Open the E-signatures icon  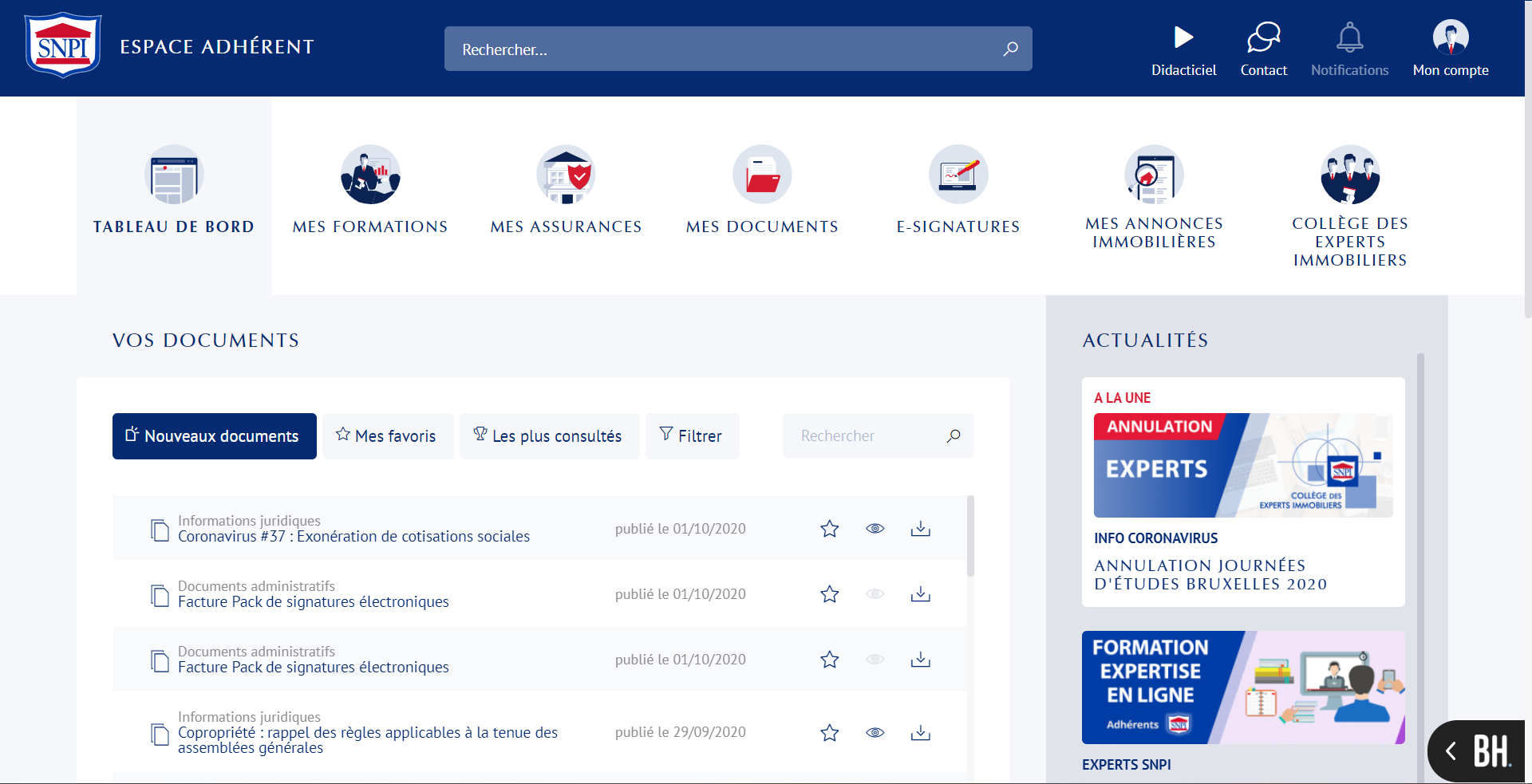click(x=958, y=175)
